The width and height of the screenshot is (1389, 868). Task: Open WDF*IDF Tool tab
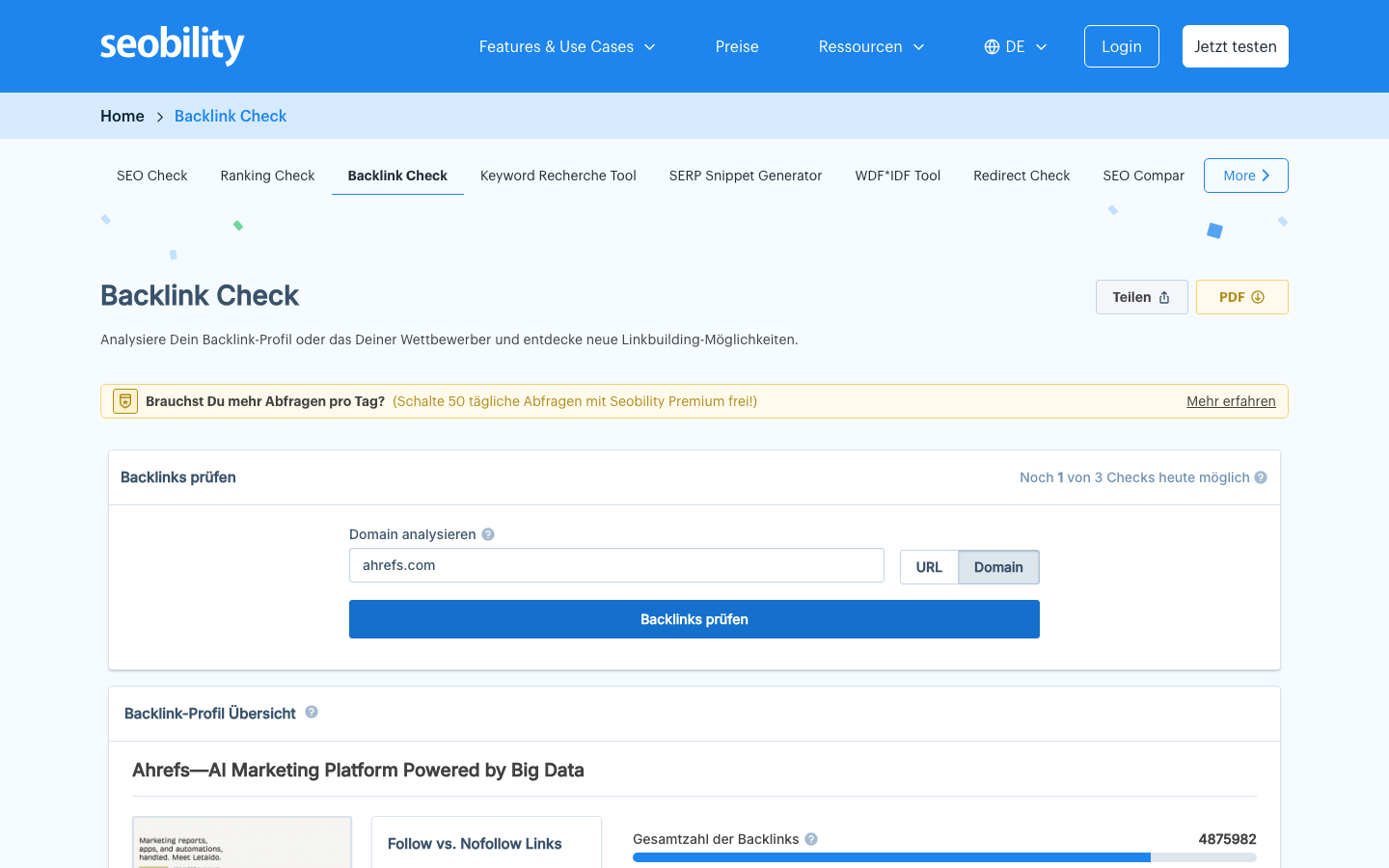[898, 176]
